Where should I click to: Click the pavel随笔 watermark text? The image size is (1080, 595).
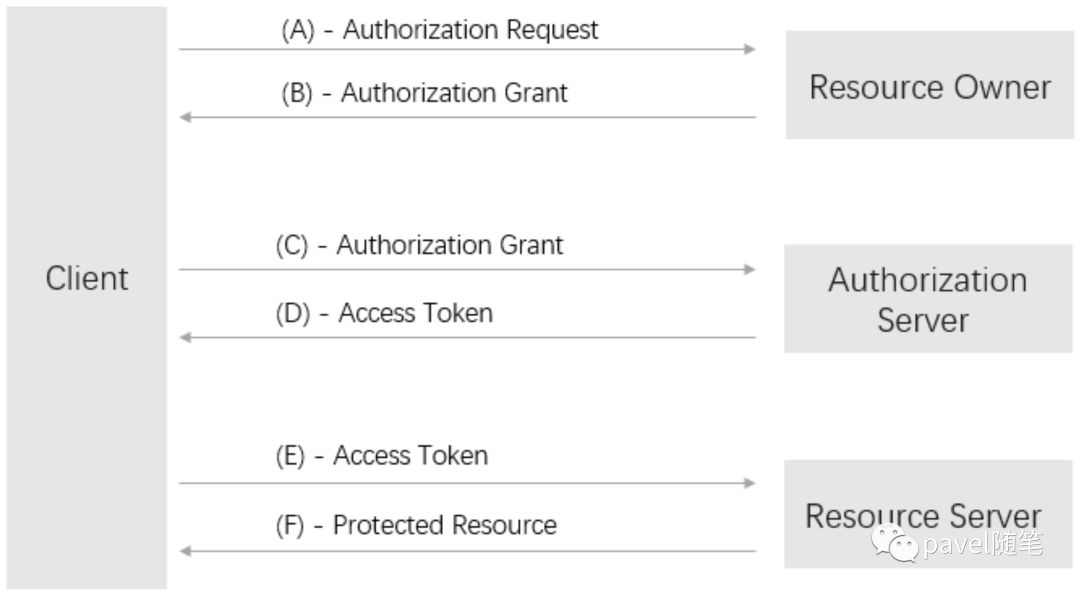[983, 544]
